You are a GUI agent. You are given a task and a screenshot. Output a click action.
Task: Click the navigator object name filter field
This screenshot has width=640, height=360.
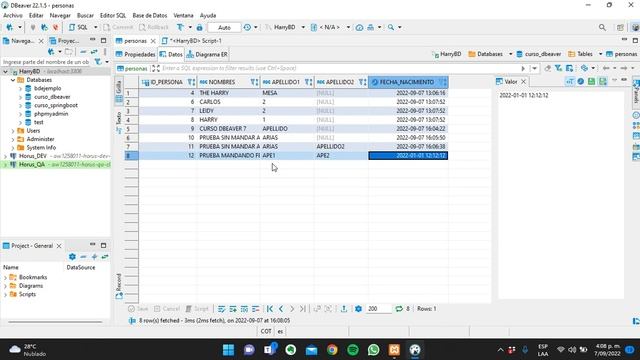[x=46, y=62]
